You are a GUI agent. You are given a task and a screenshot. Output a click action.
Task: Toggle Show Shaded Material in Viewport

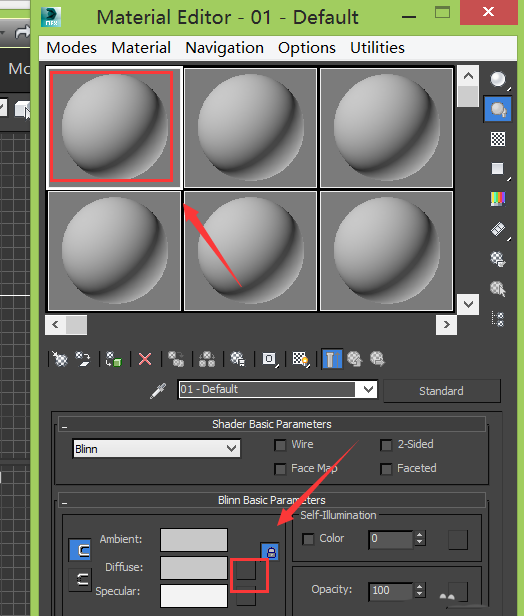tap(301, 359)
